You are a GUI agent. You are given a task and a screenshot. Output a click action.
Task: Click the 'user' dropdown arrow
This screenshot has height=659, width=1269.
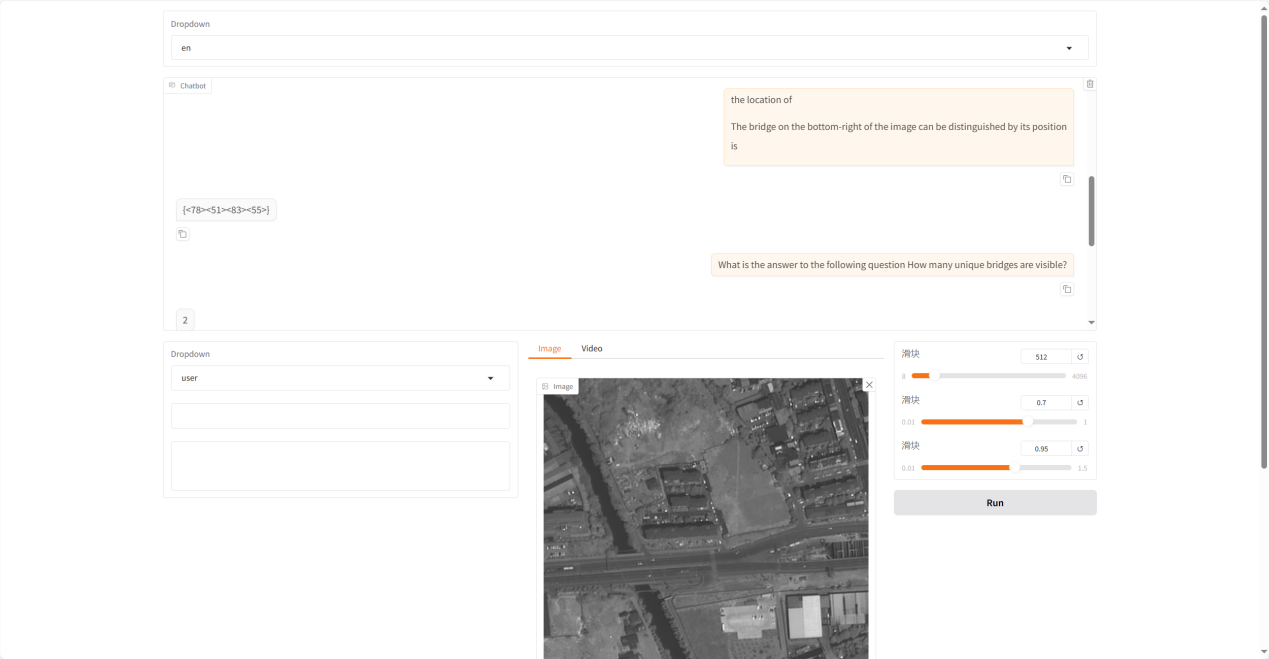tap(490, 378)
